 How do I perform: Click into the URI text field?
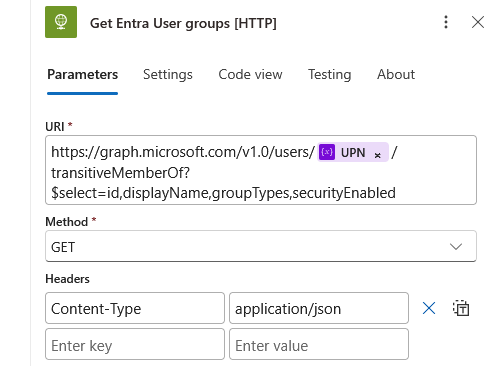coord(261,170)
